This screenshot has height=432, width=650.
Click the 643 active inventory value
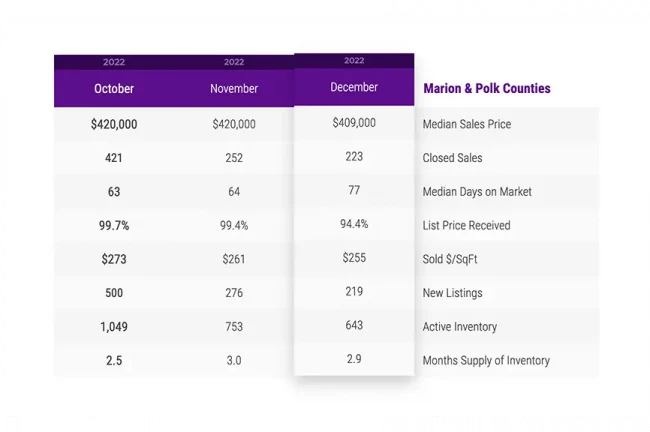[354, 325]
